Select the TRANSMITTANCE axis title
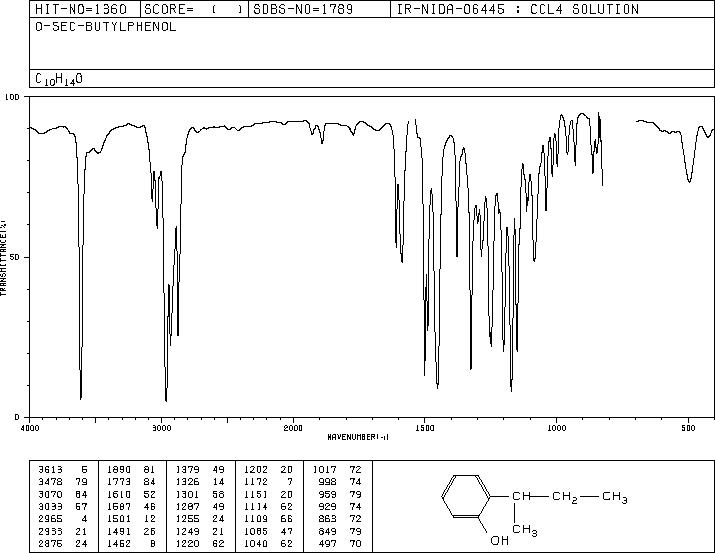715x553 pixels. [x=3, y=258]
